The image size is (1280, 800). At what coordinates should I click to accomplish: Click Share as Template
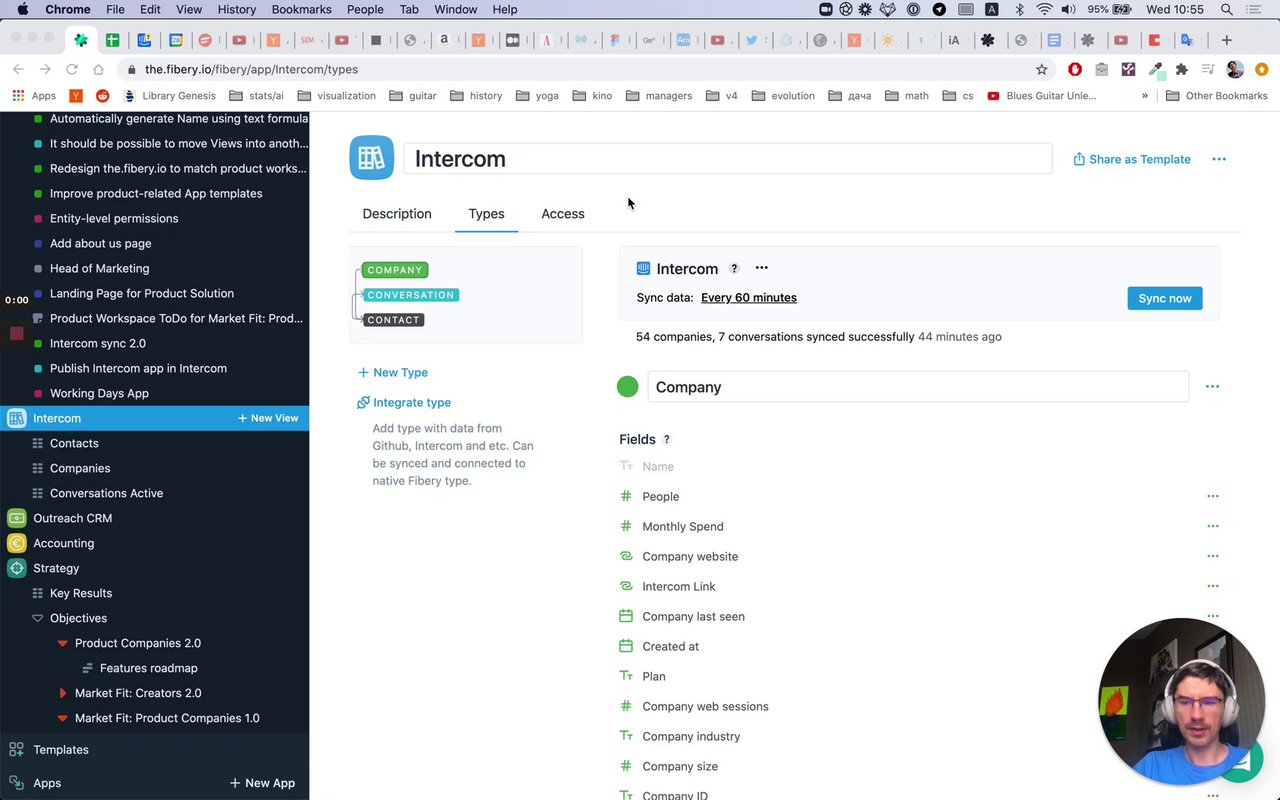click(x=1131, y=159)
